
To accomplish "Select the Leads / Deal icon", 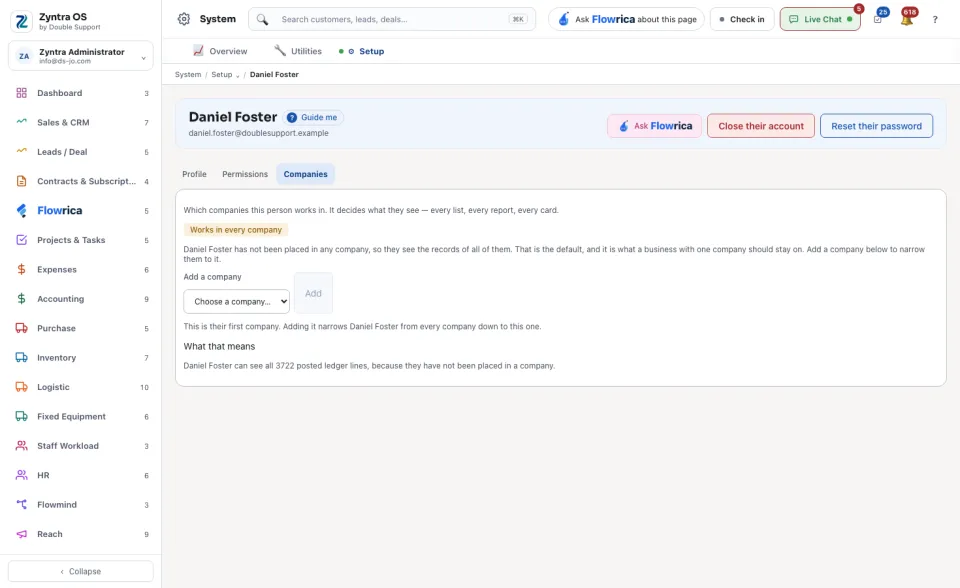I will pos(21,152).
